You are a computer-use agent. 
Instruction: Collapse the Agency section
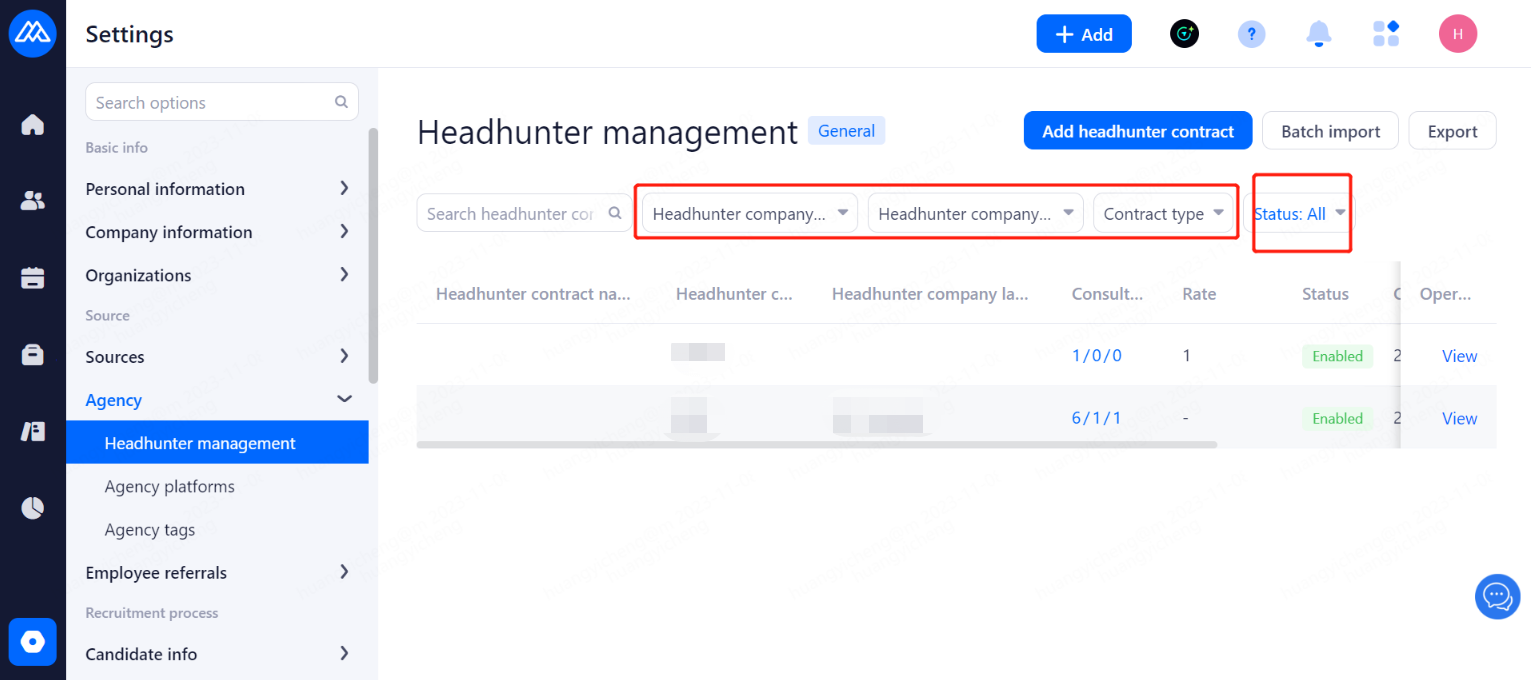217,400
